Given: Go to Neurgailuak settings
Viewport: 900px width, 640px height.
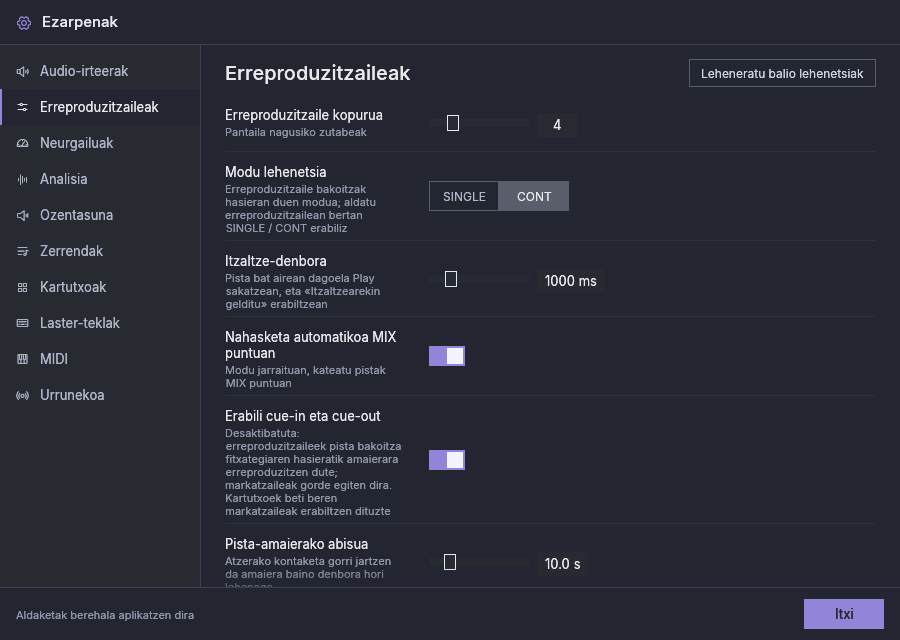Looking at the screenshot, I should pos(100,143).
